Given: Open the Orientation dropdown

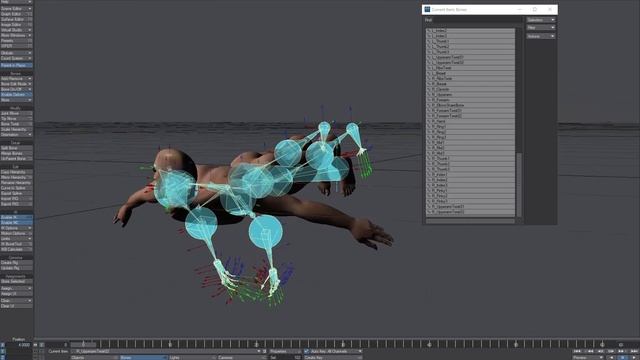Looking at the screenshot, I should click(16, 134).
